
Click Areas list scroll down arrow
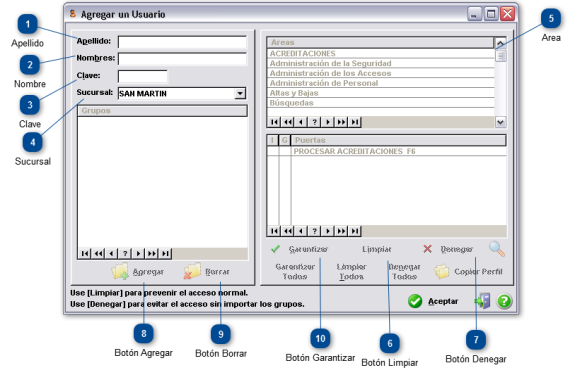(x=500, y=122)
